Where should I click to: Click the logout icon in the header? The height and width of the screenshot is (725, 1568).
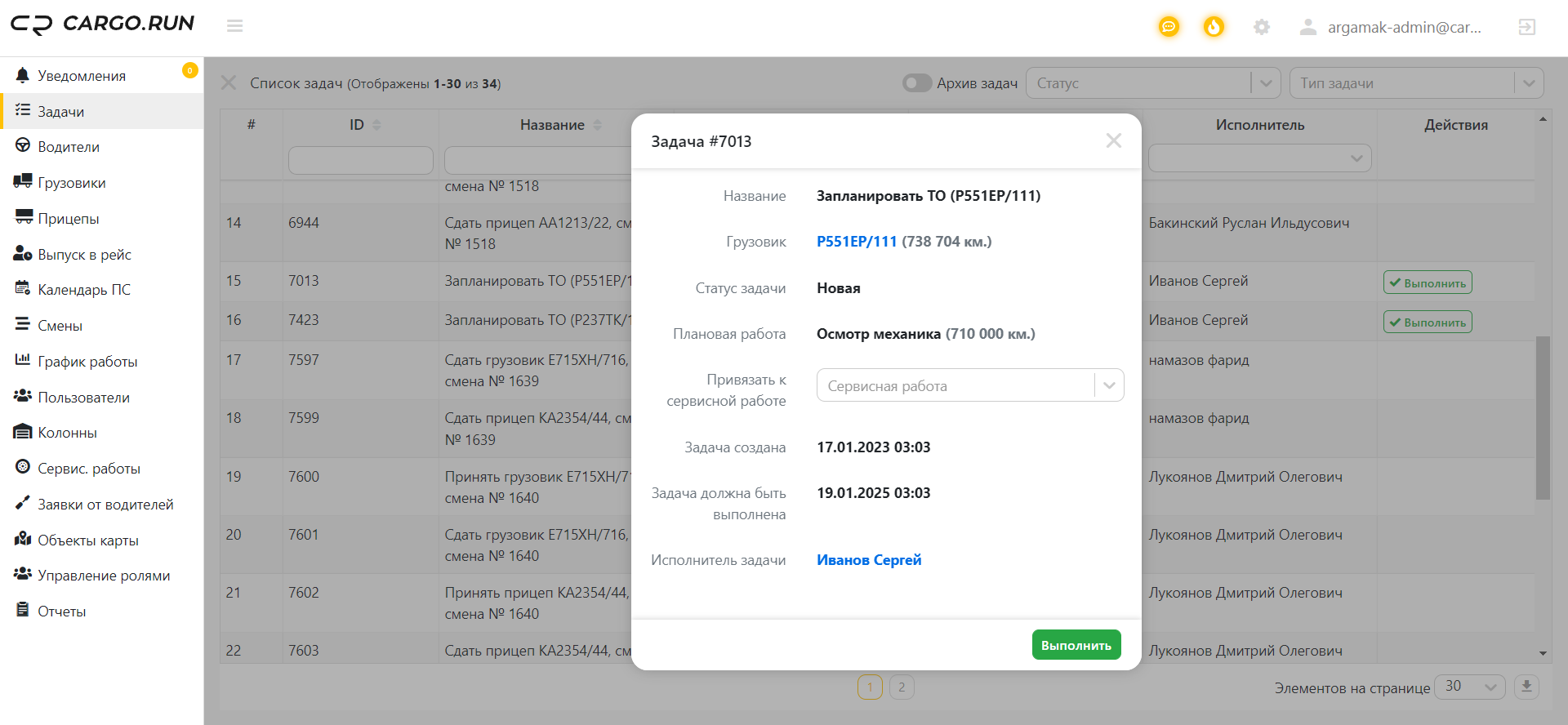pyautogui.click(x=1526, y=27)
